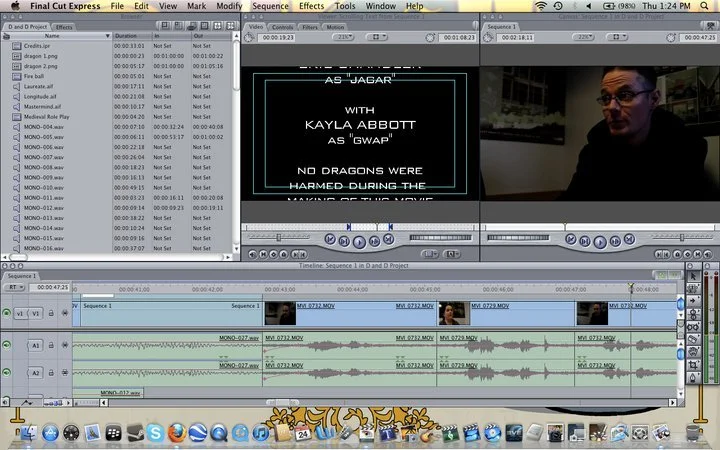Open Canvas zoom percentage pop-up
This screenshot has height=450, width=720.
[x=583, y=37]
